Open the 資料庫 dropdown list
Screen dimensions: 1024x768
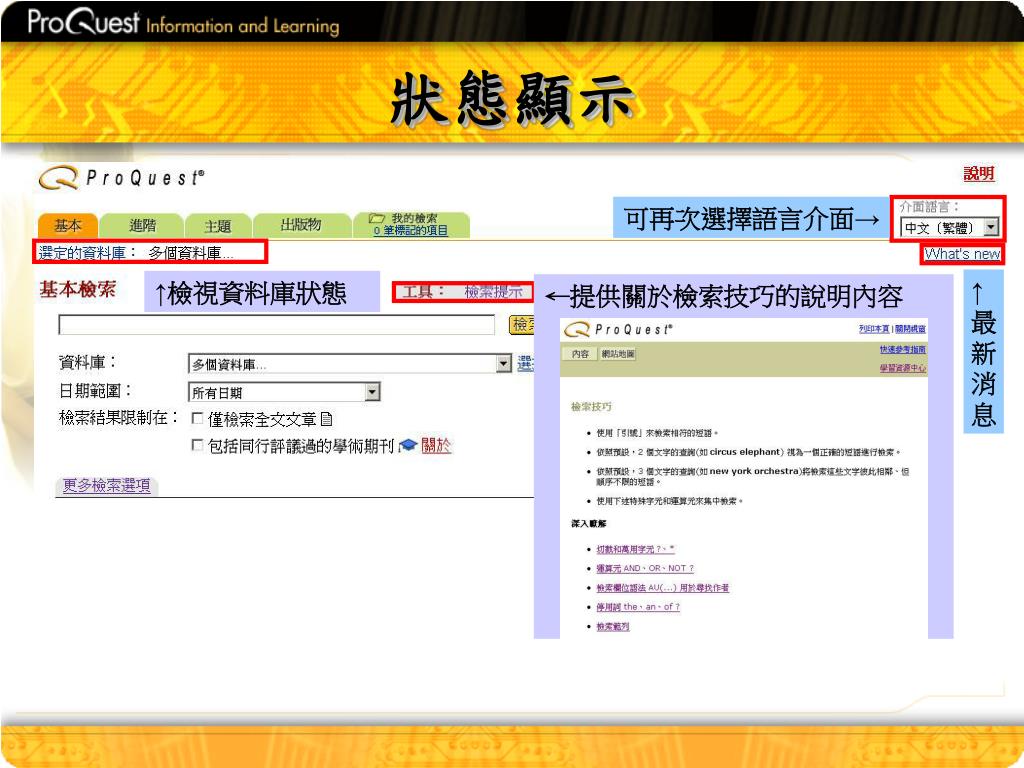[504, 365]
